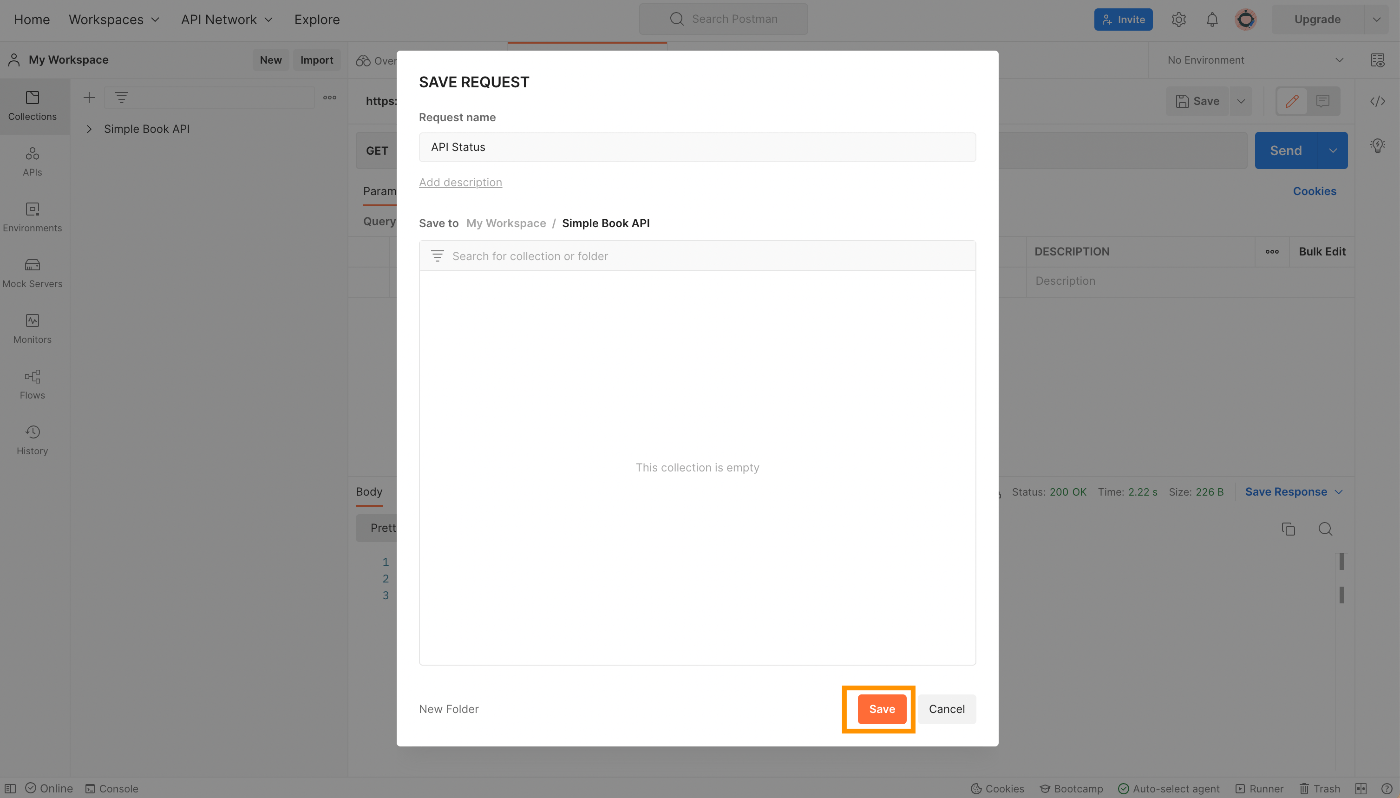Click the Upgrade button
The width and height of the screenshot is (1400, 798).
1317,19
